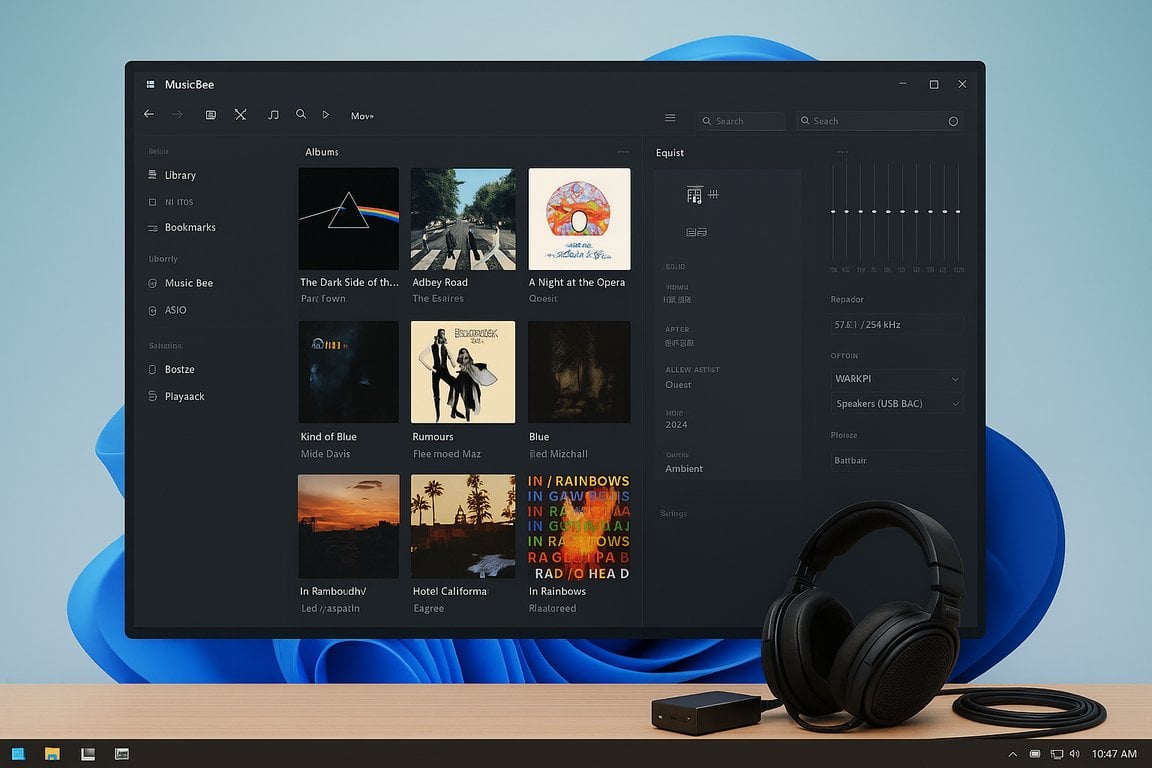The image size is (1152, 768).
Task: Select The Dark Side album cover
Action: (x=349, y=219)
